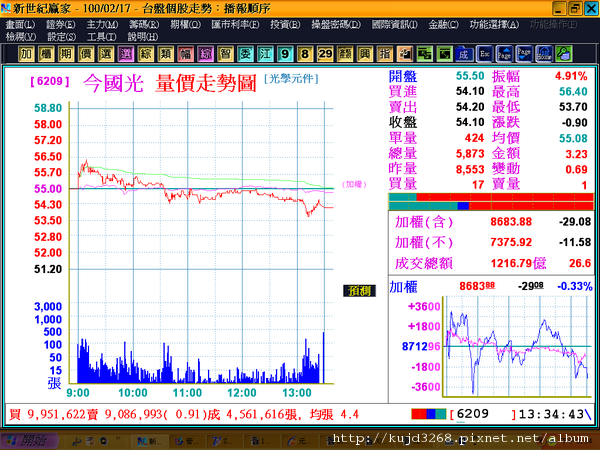
Task: Open the 主力(M) menu
Action: pos(102,24)
